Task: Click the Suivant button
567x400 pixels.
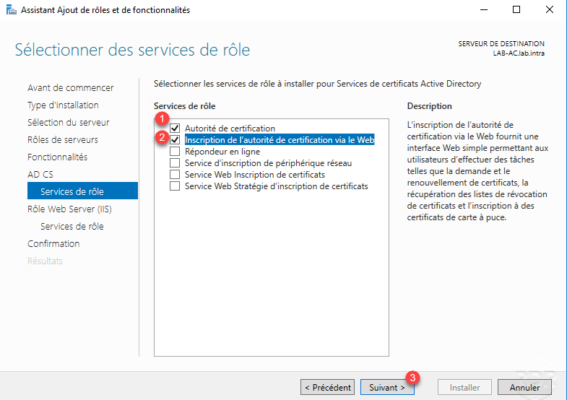Action: click(x=387, y=387)
